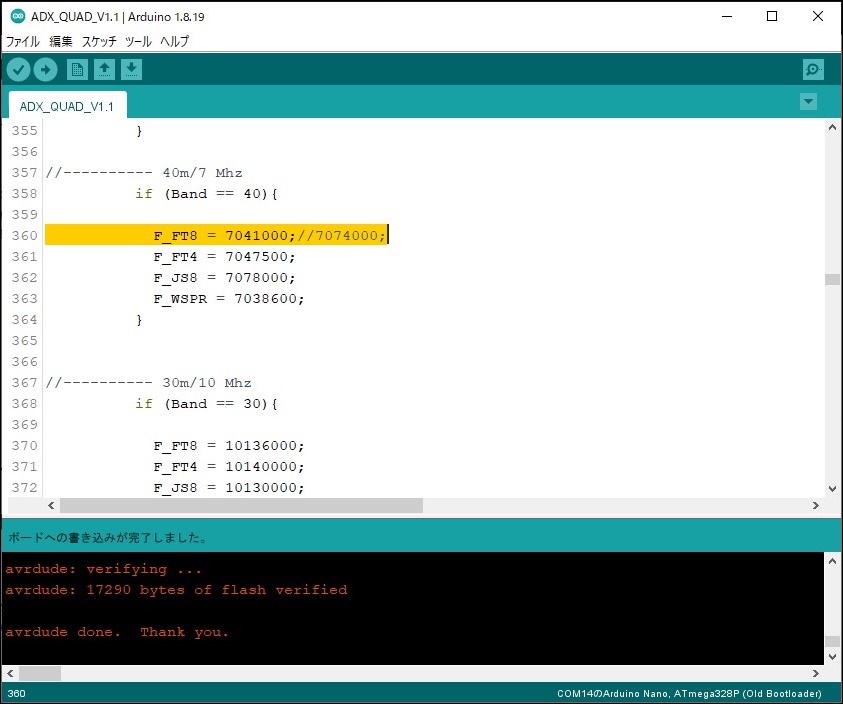Click the Verify sketch checkmark button

(18, 69)
